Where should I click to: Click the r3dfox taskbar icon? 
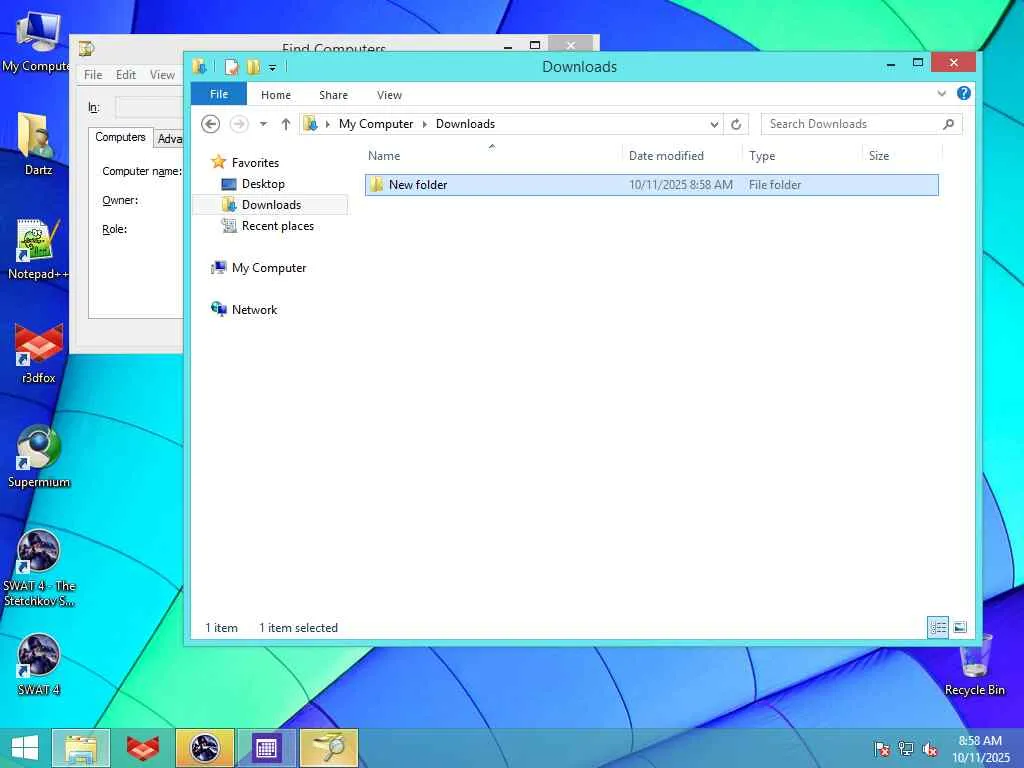143,748
